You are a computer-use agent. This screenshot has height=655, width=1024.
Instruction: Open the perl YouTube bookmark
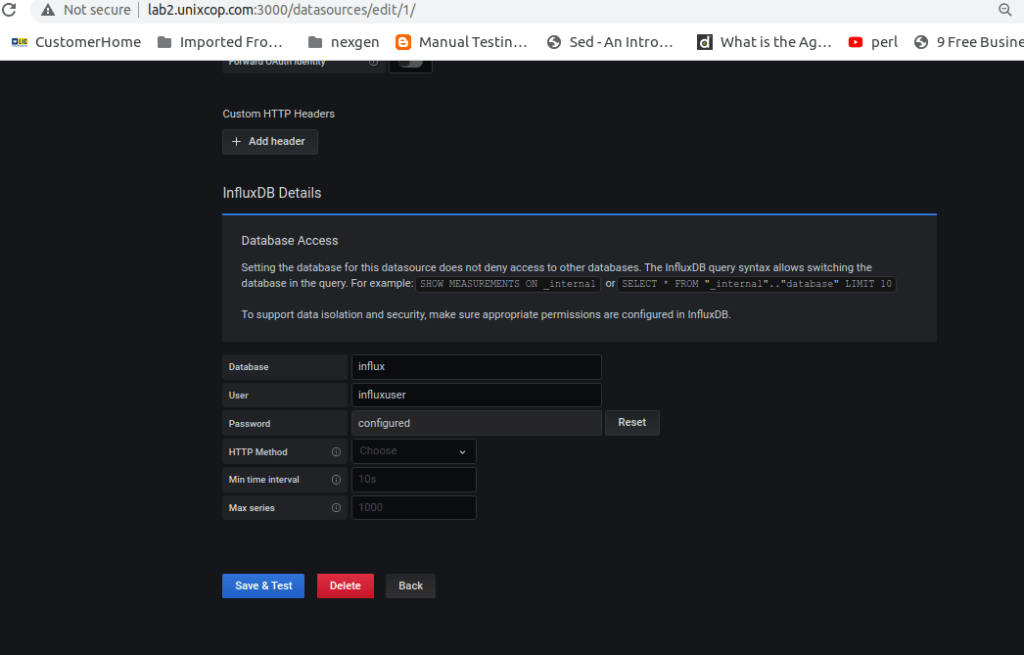click(x=873, y=42)
